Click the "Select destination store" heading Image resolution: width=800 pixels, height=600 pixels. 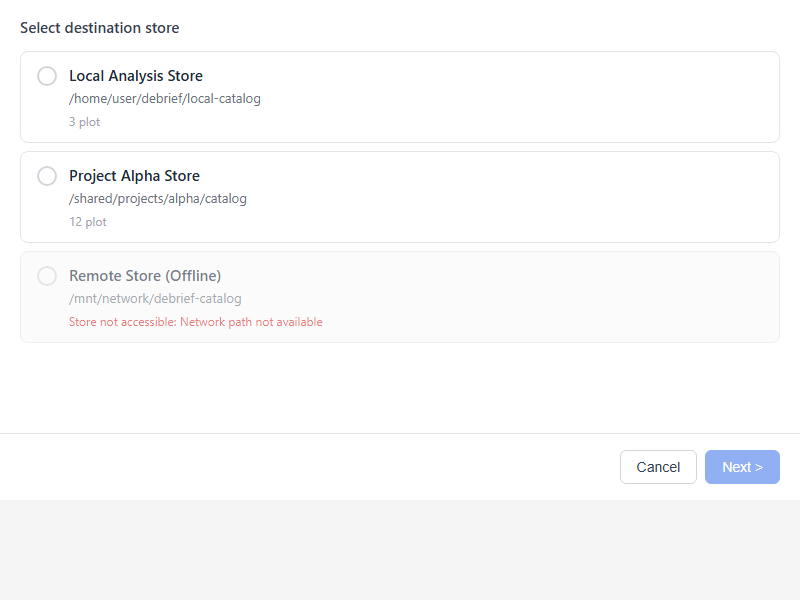[100, 28]
